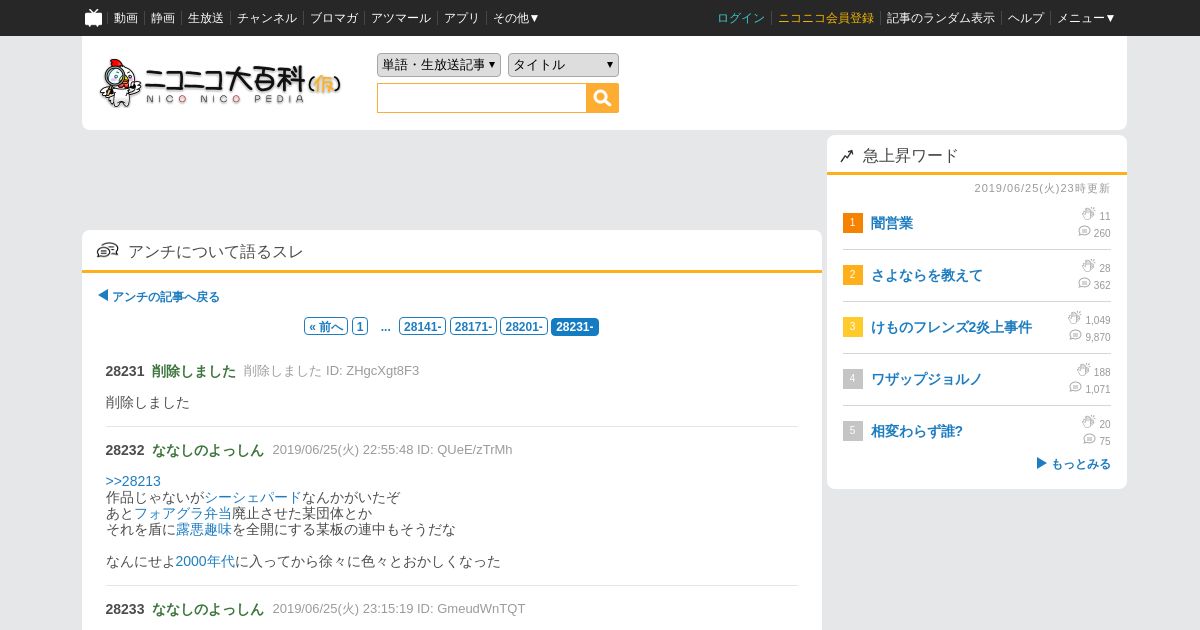
Task: Click post number 28231
Action: point(125,371)
